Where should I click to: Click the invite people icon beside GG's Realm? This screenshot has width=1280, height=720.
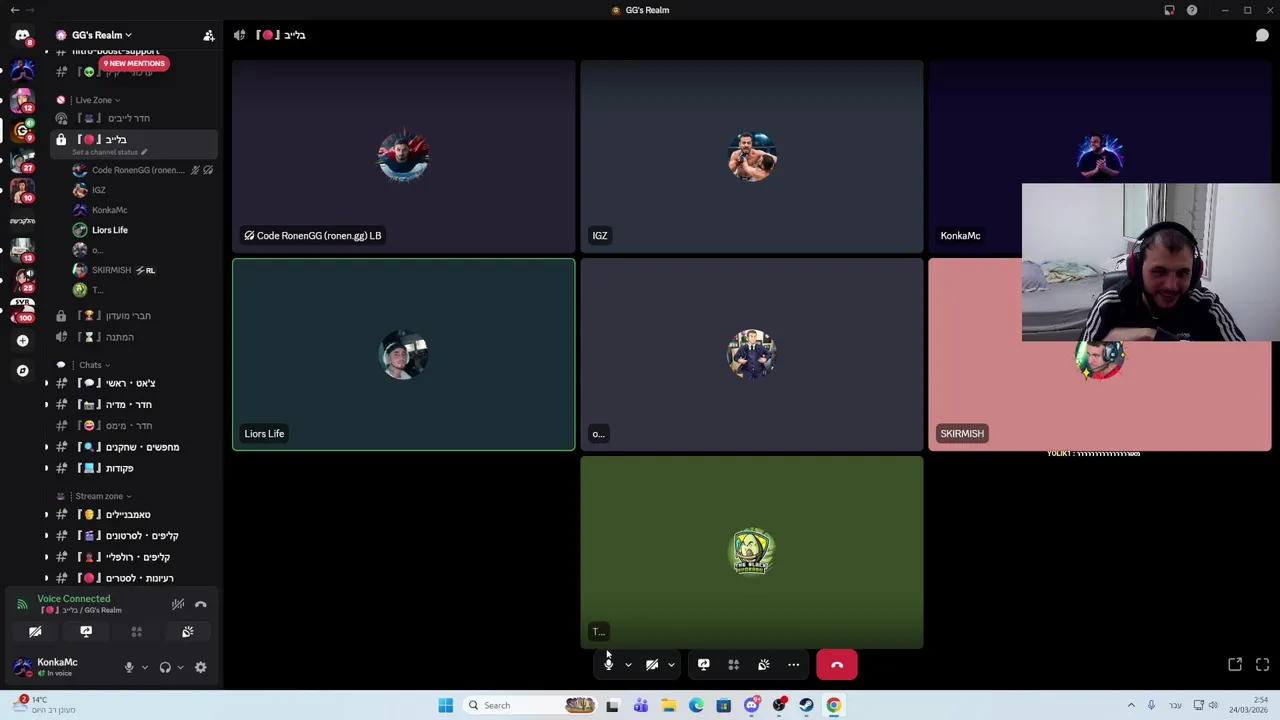[208, 35]
